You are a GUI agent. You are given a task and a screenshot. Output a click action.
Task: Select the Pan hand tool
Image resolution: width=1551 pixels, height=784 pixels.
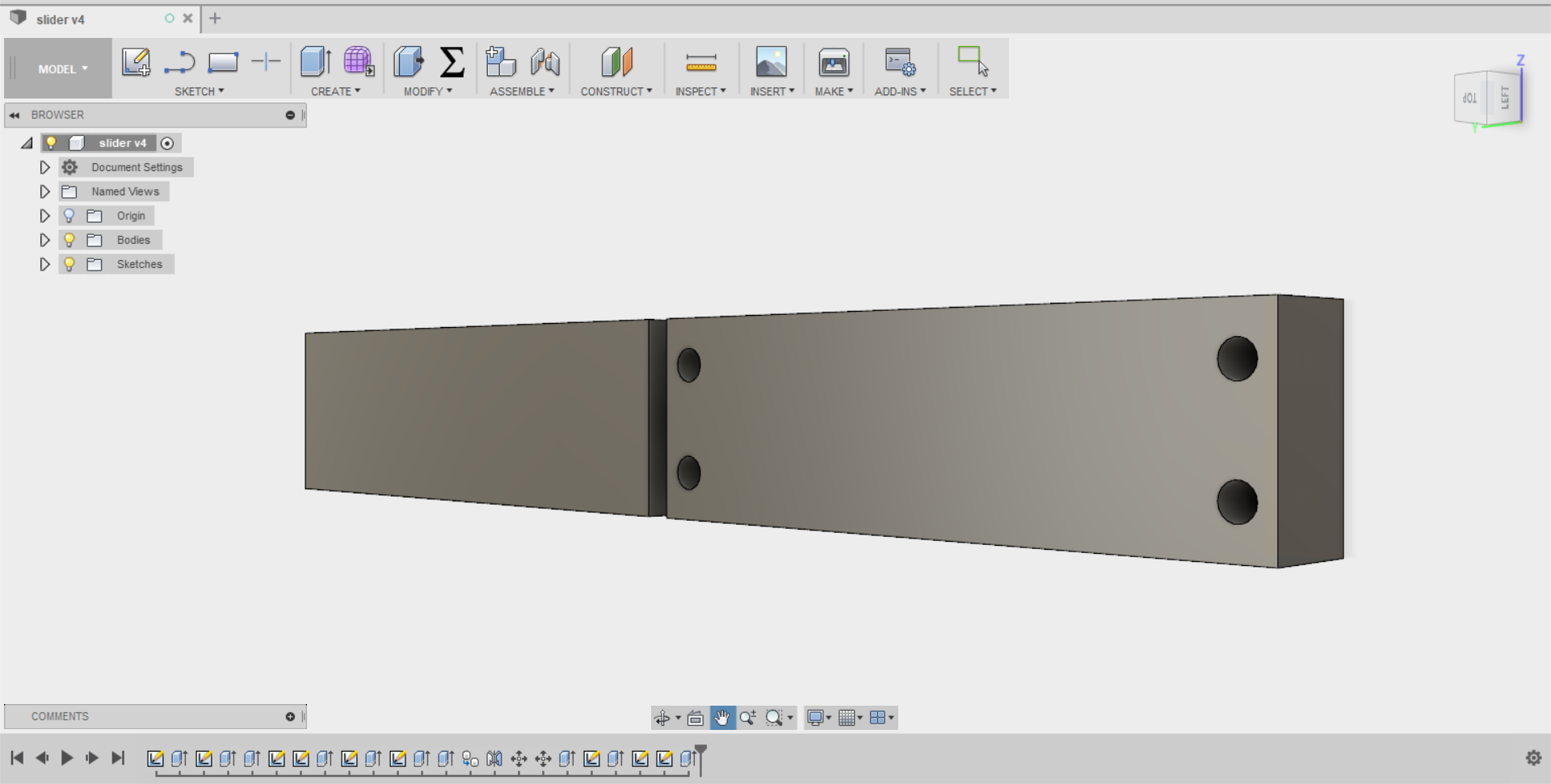tap(722, 718)
